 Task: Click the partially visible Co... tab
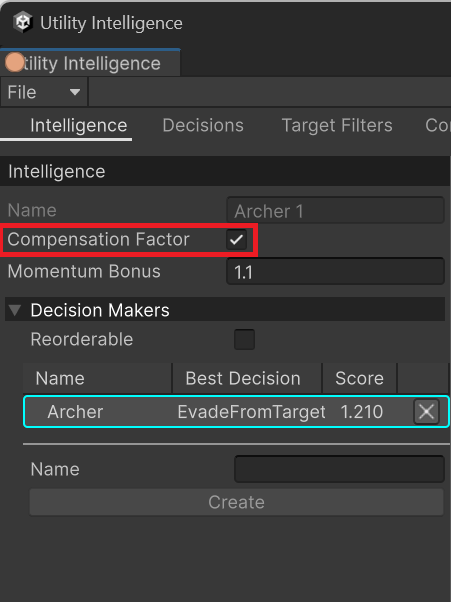pyautogui.click(x=438, y=125)
